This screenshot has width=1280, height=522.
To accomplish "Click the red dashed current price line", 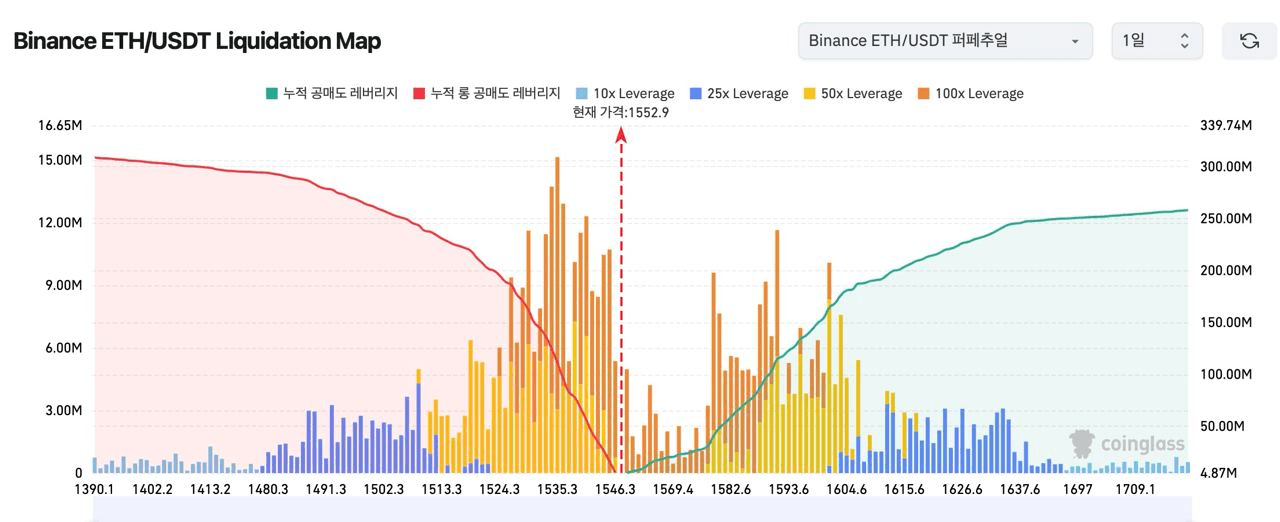I will 621,300.
